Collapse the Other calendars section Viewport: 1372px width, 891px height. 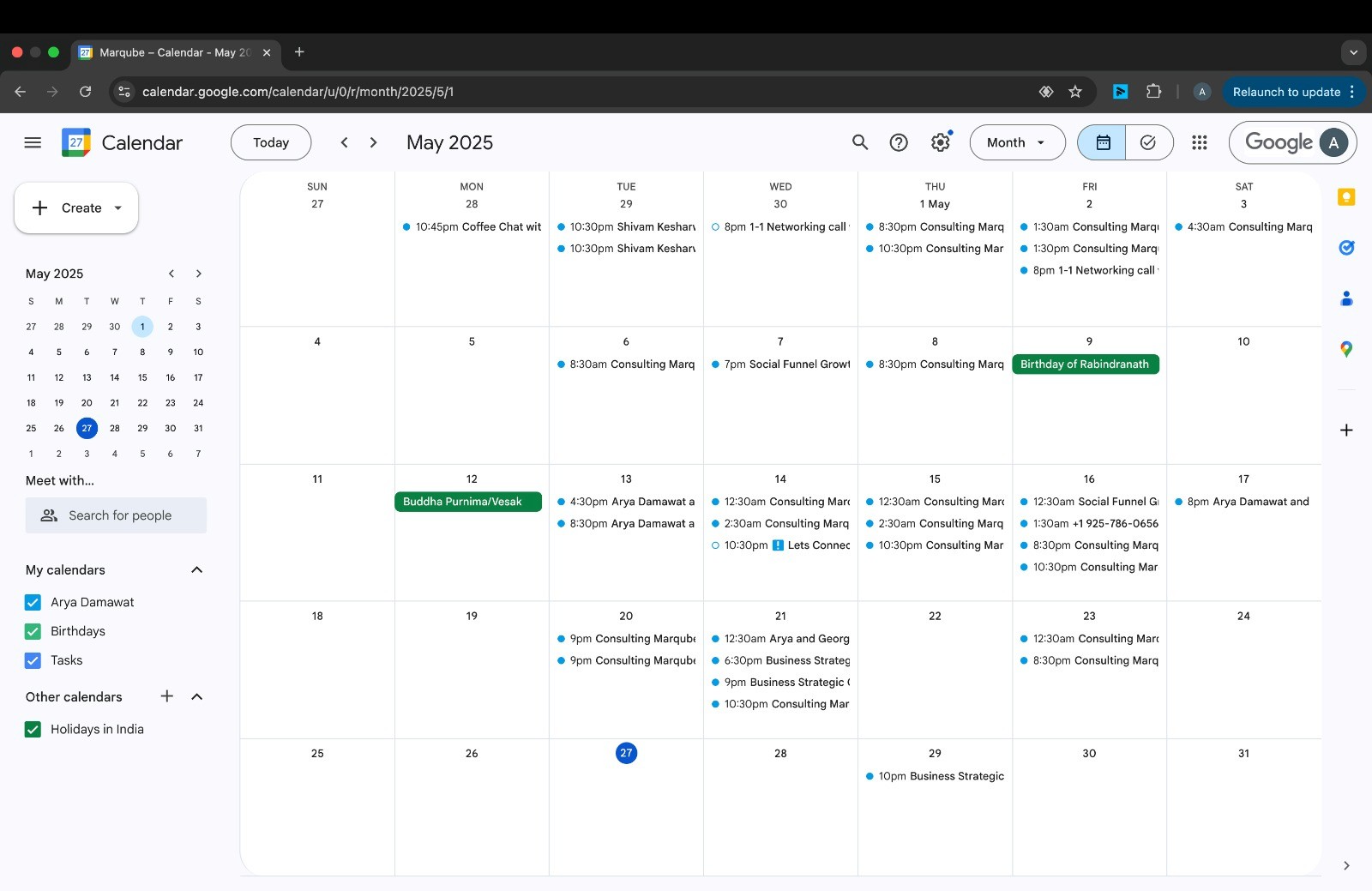click(x=196, y=696)
